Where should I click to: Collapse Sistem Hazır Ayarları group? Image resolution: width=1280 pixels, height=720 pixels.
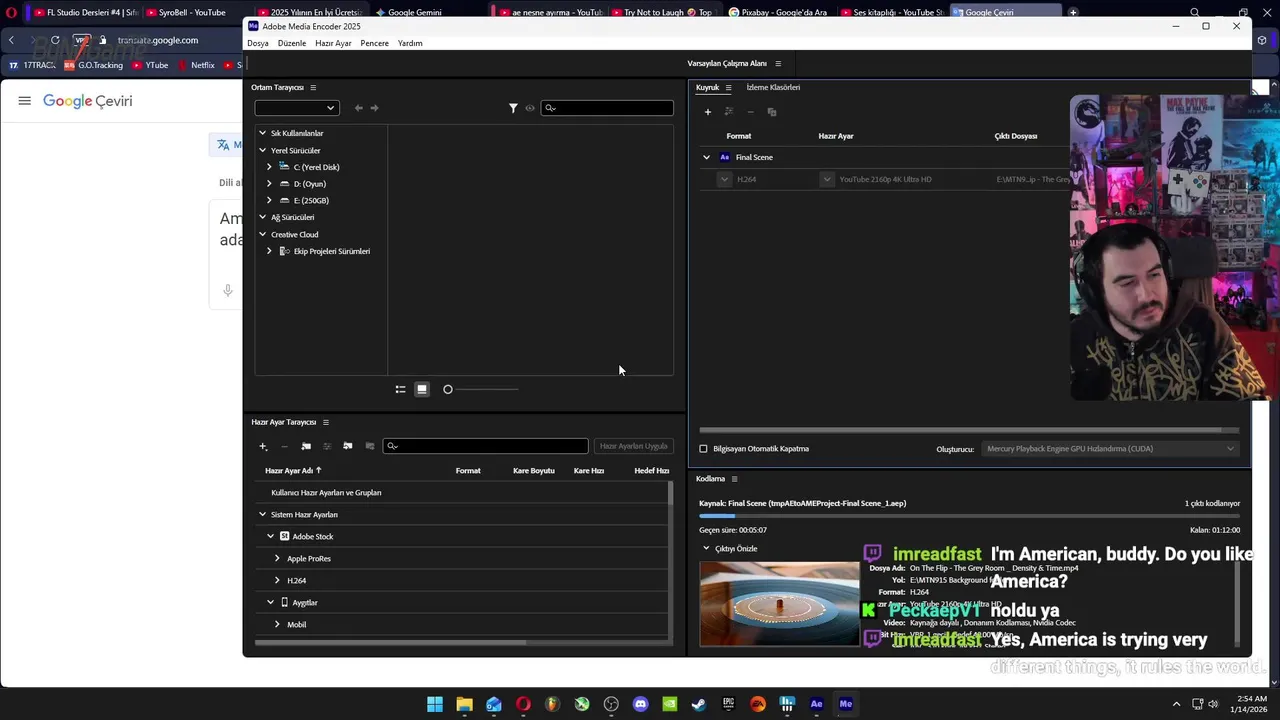263,515
